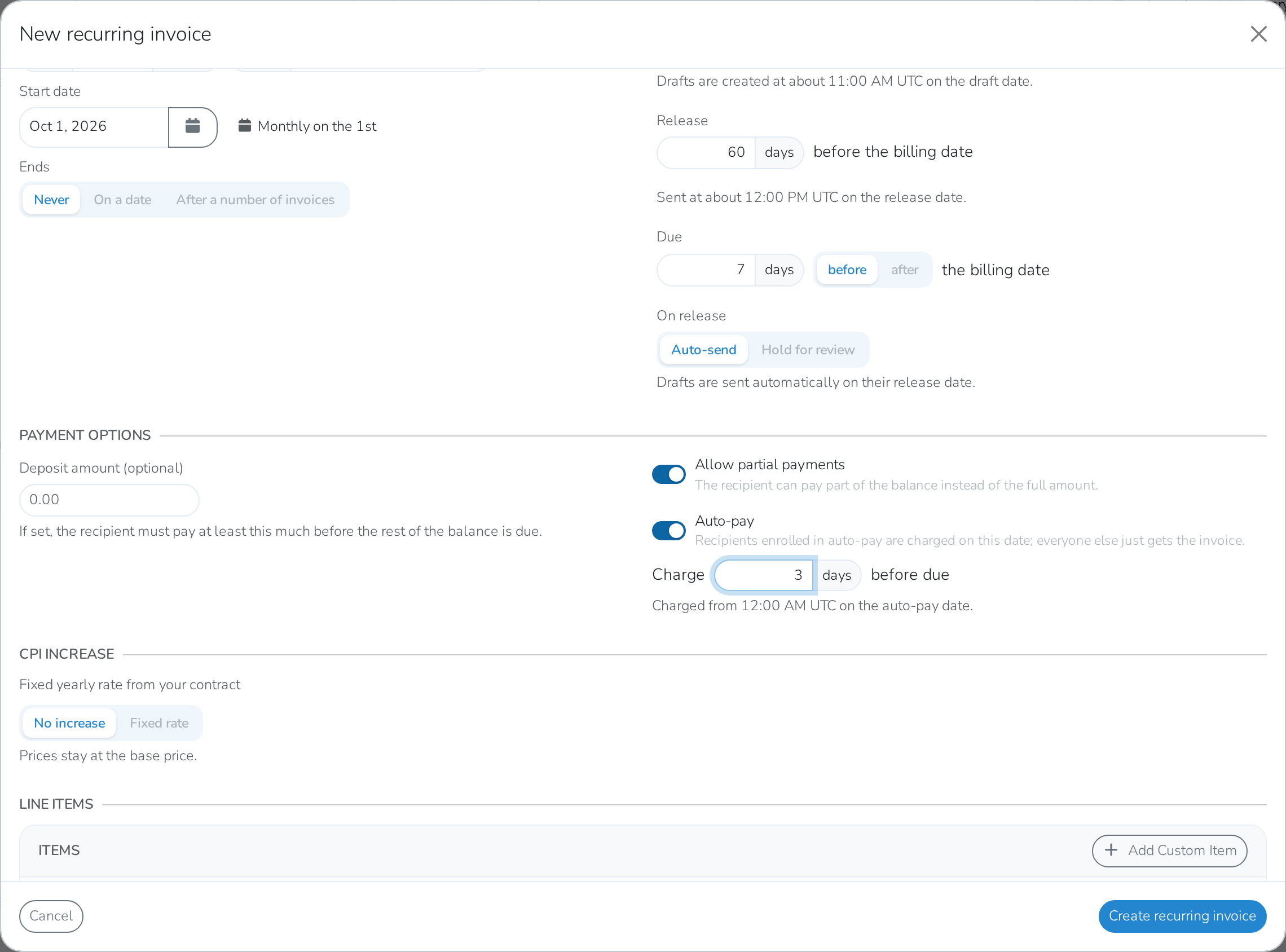This screenshot has width=1286, height=952.
Task: Click the Deposit amount field
Action: coord(109,500)
